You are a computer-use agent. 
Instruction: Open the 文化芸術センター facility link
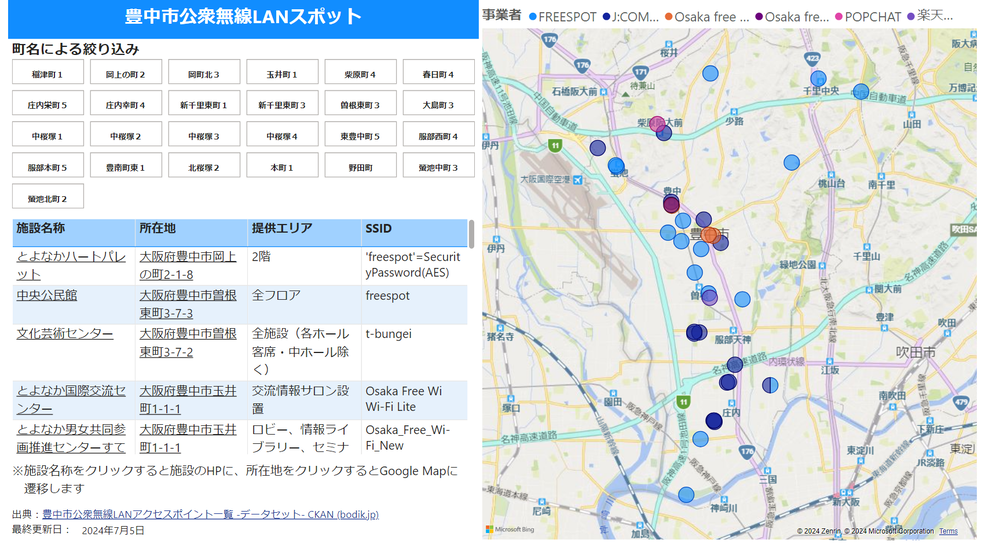pos(64,334)
